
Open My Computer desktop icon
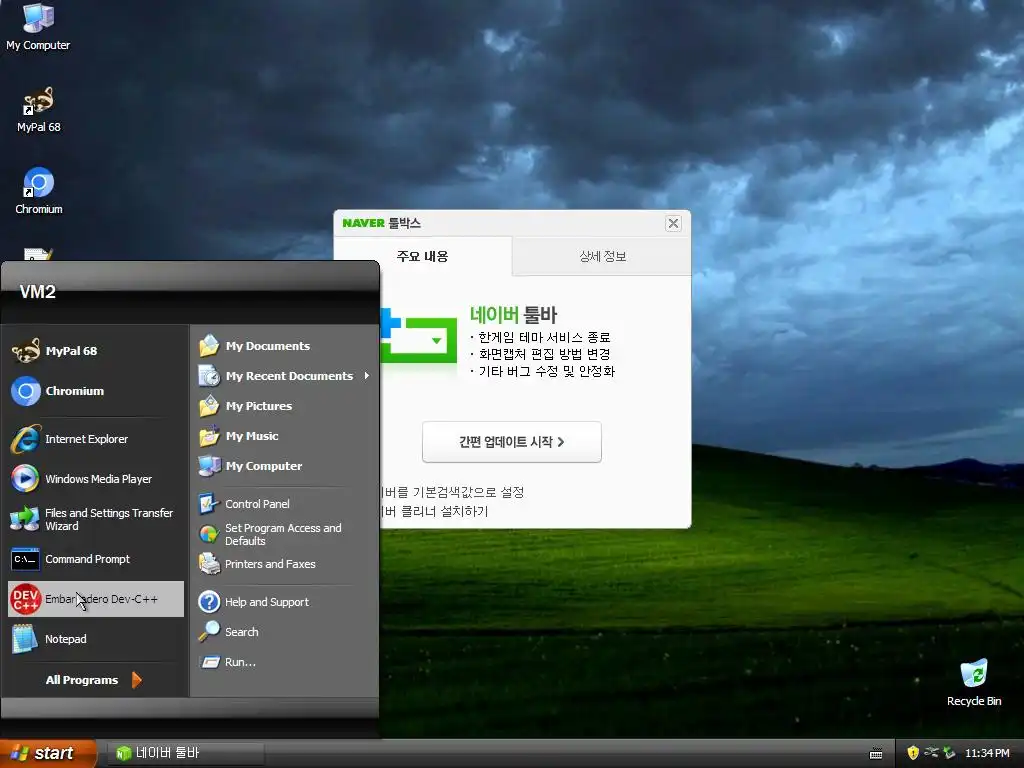click(x=38, y=26)
